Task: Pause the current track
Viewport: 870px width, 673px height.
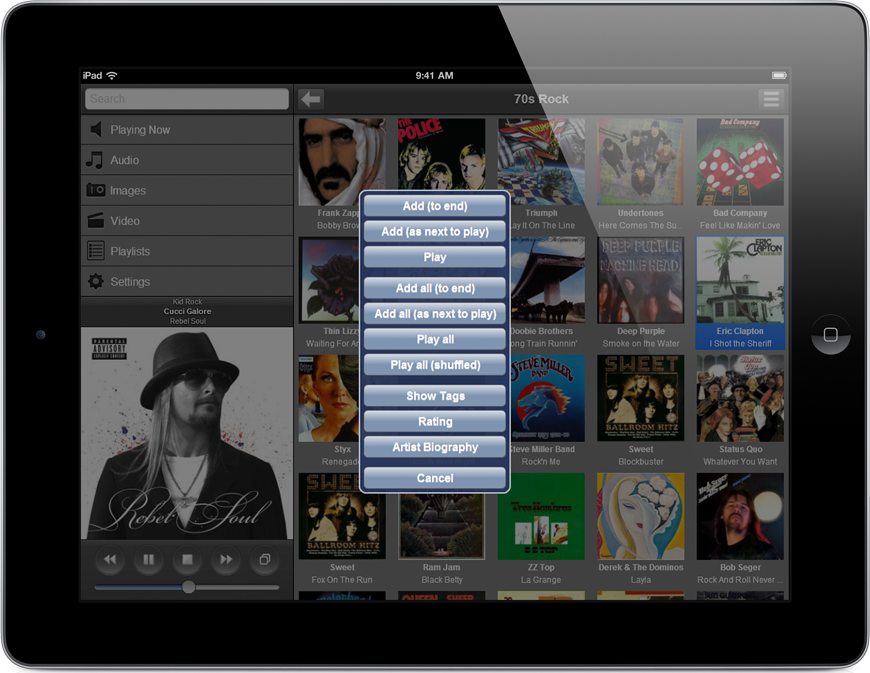Action: pyautogui.click(x=149, y=559)
